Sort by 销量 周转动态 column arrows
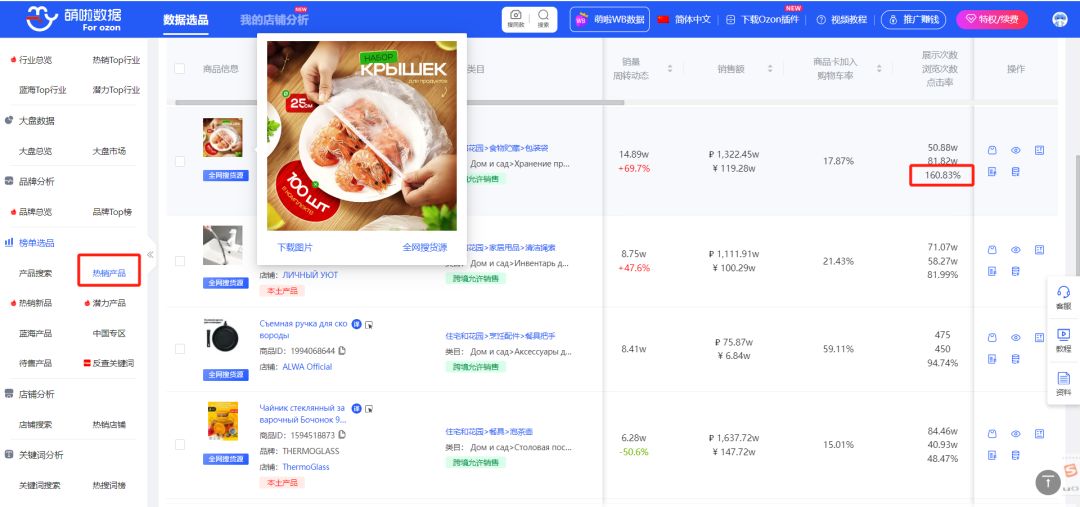Viewport: 1080px width, 507px height. coord(669,69)
